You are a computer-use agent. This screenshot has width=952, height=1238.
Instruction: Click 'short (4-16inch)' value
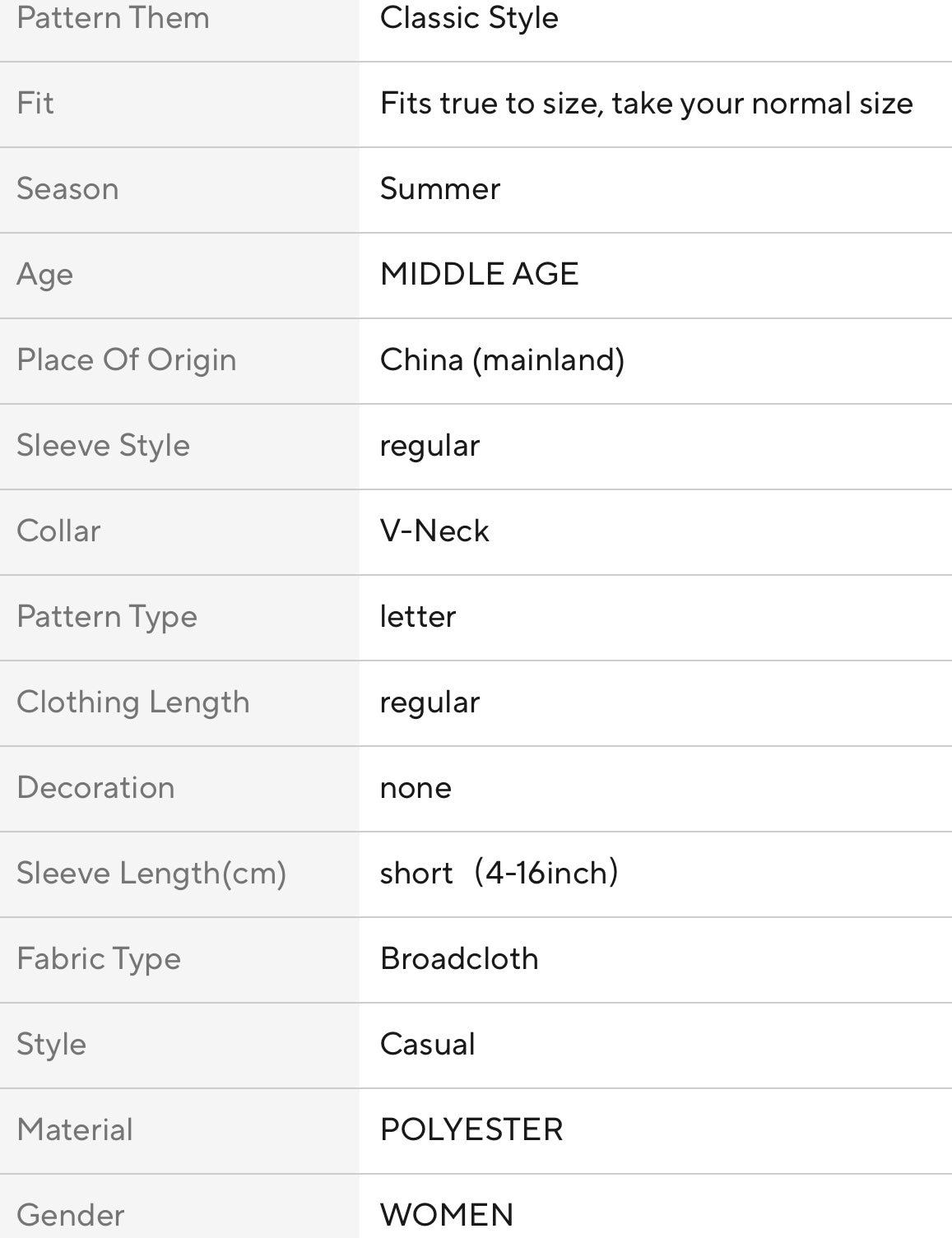pos(499,874)
